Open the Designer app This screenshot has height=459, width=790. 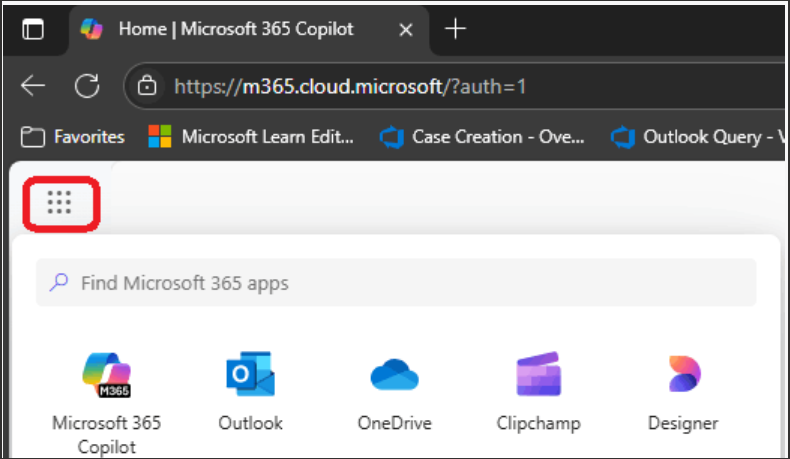(683, 391)
